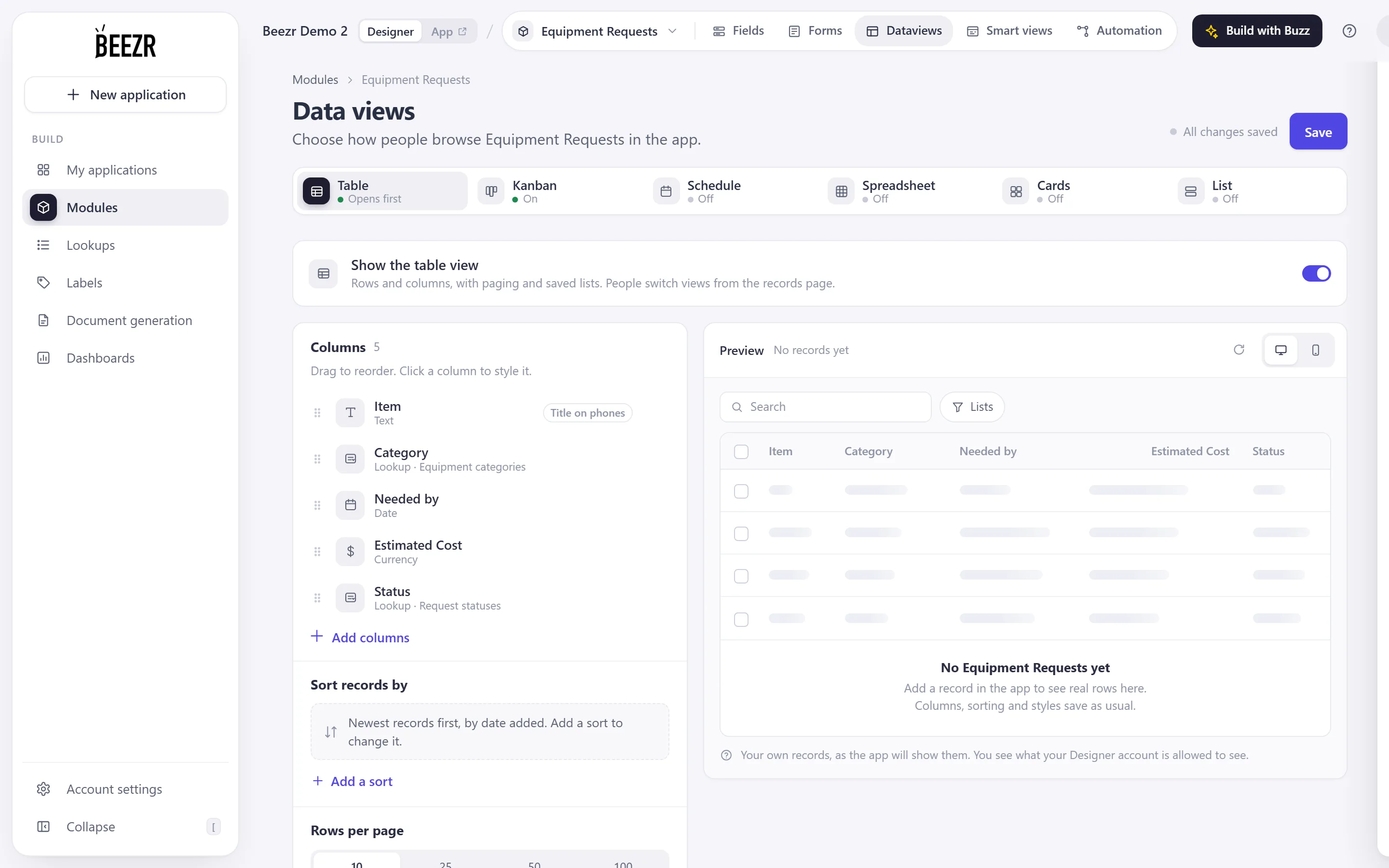
Task: Toggle the Show the table view switch
Action: [1316, 273]
